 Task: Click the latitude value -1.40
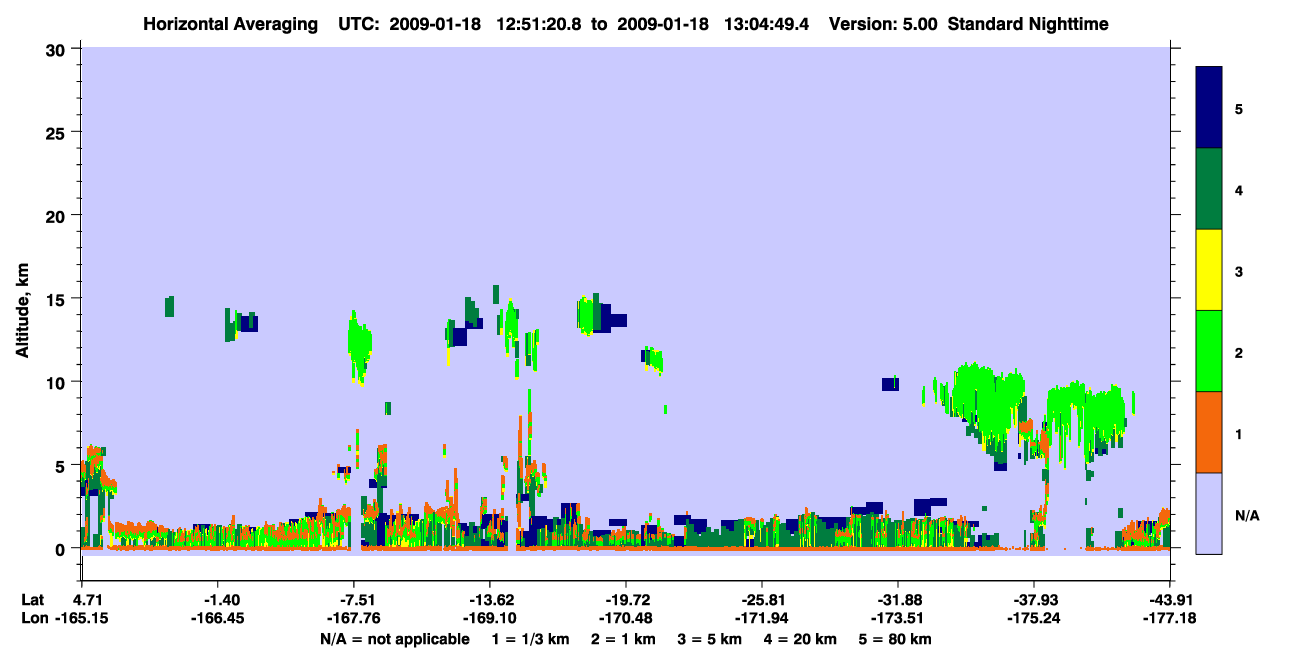pyautogui.click(x=217, y=600)
